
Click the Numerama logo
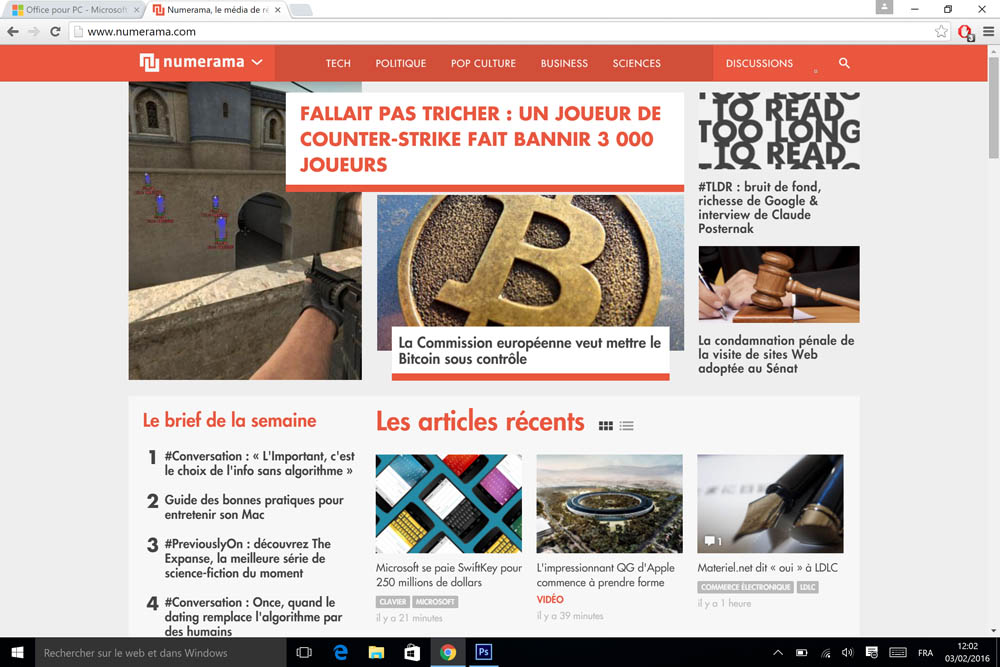click(x=192, y=62)
